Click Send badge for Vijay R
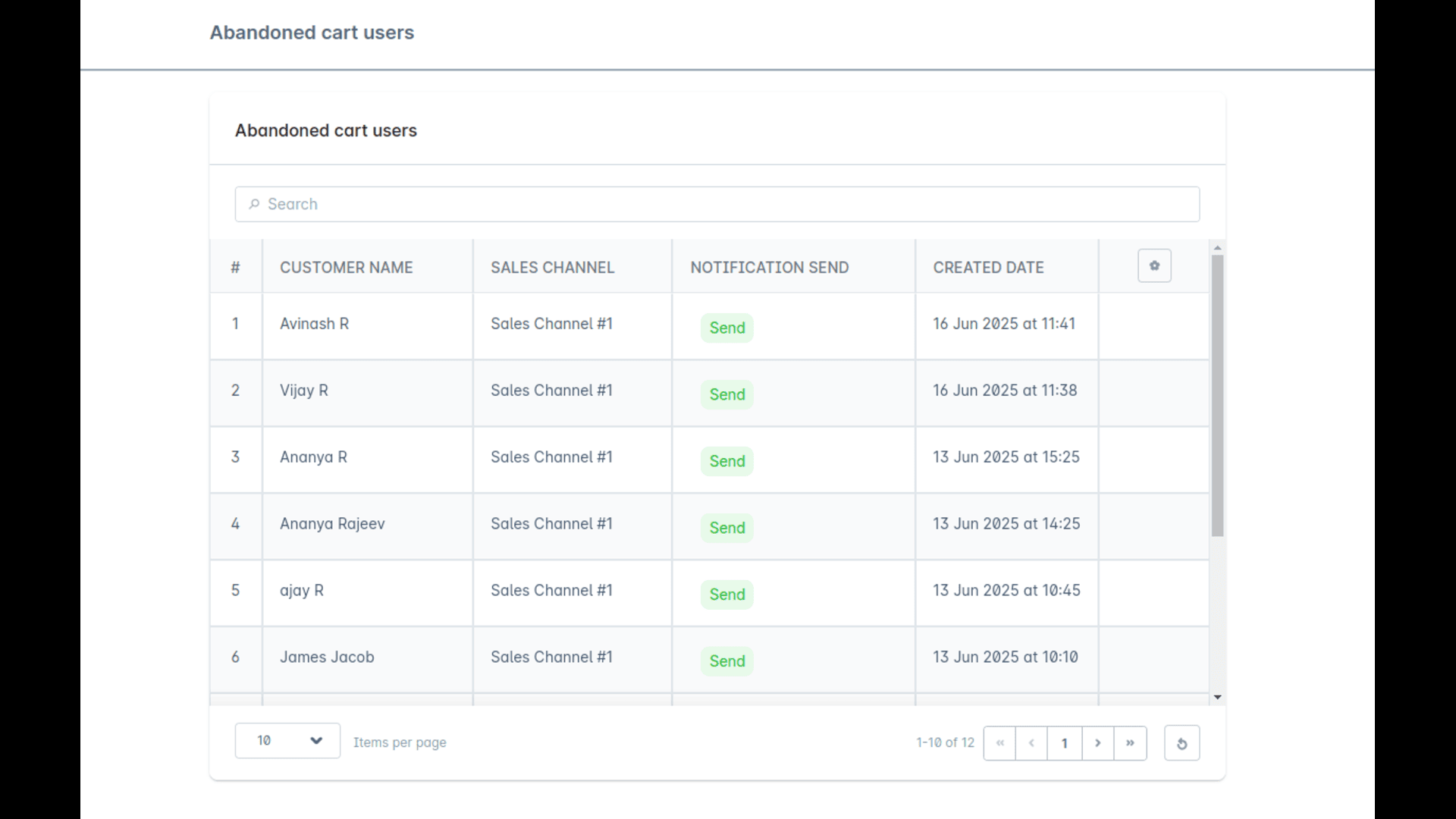 [x=726, y=394]
